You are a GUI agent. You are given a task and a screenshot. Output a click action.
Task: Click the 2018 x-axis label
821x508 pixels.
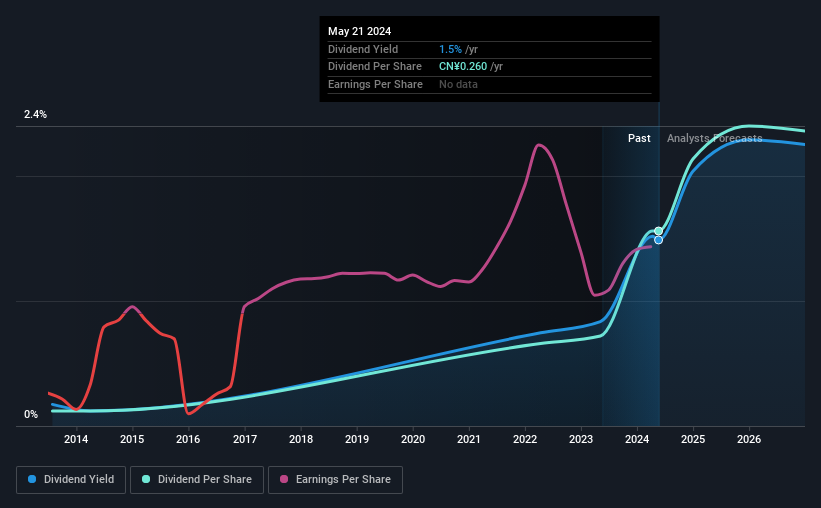[x=301, y=439]
